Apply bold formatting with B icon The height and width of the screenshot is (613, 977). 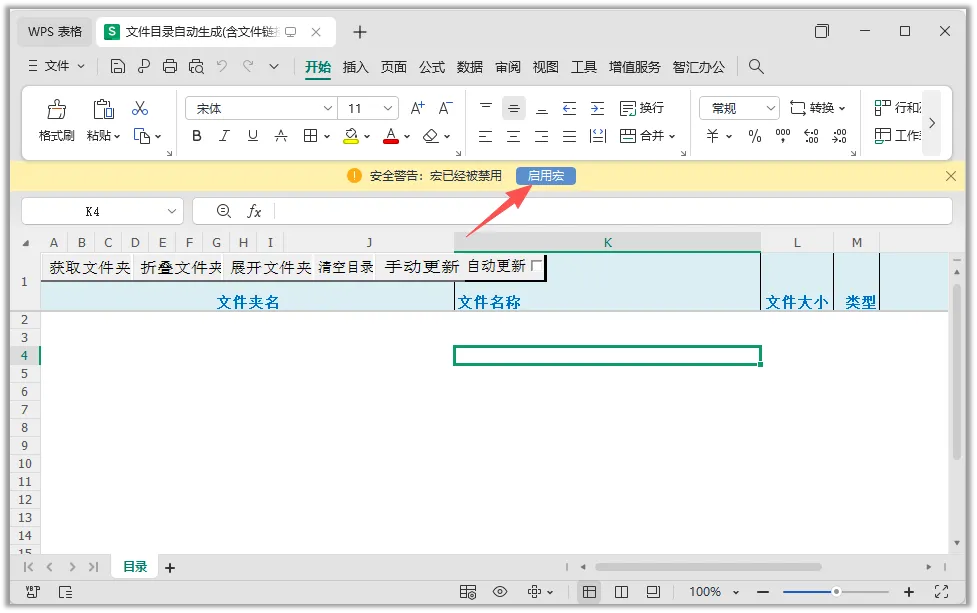197,136
